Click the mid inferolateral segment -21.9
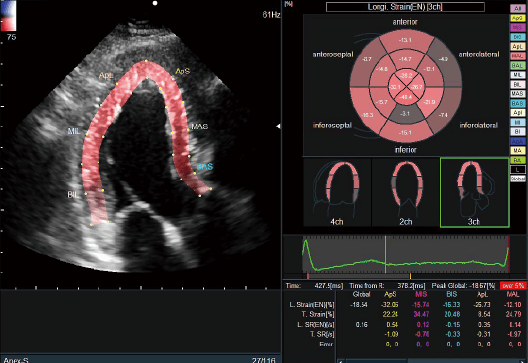This screenshot has height=363, width=528. coord(429,102)
